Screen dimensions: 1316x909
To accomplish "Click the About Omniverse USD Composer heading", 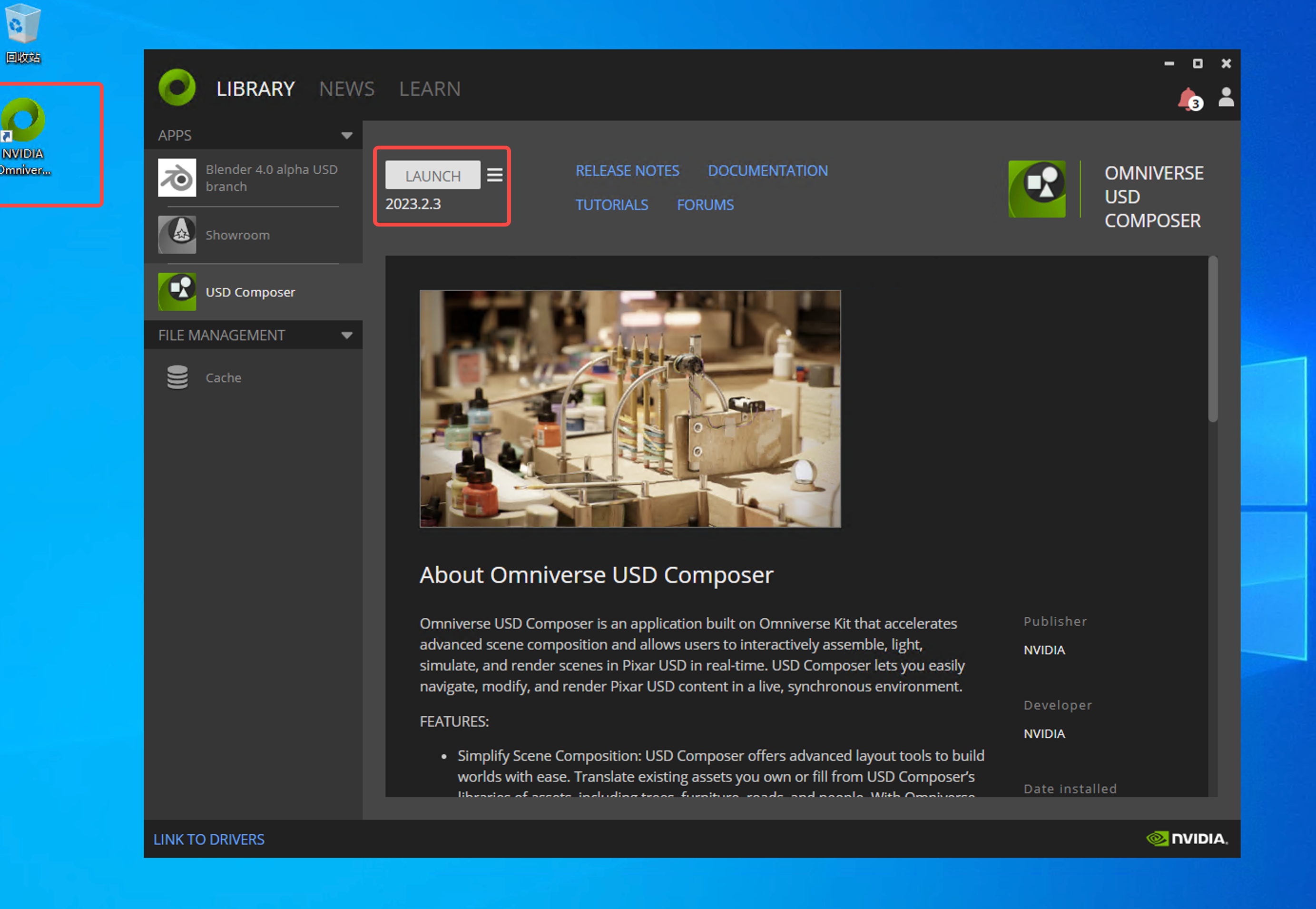I will [596, 575].
